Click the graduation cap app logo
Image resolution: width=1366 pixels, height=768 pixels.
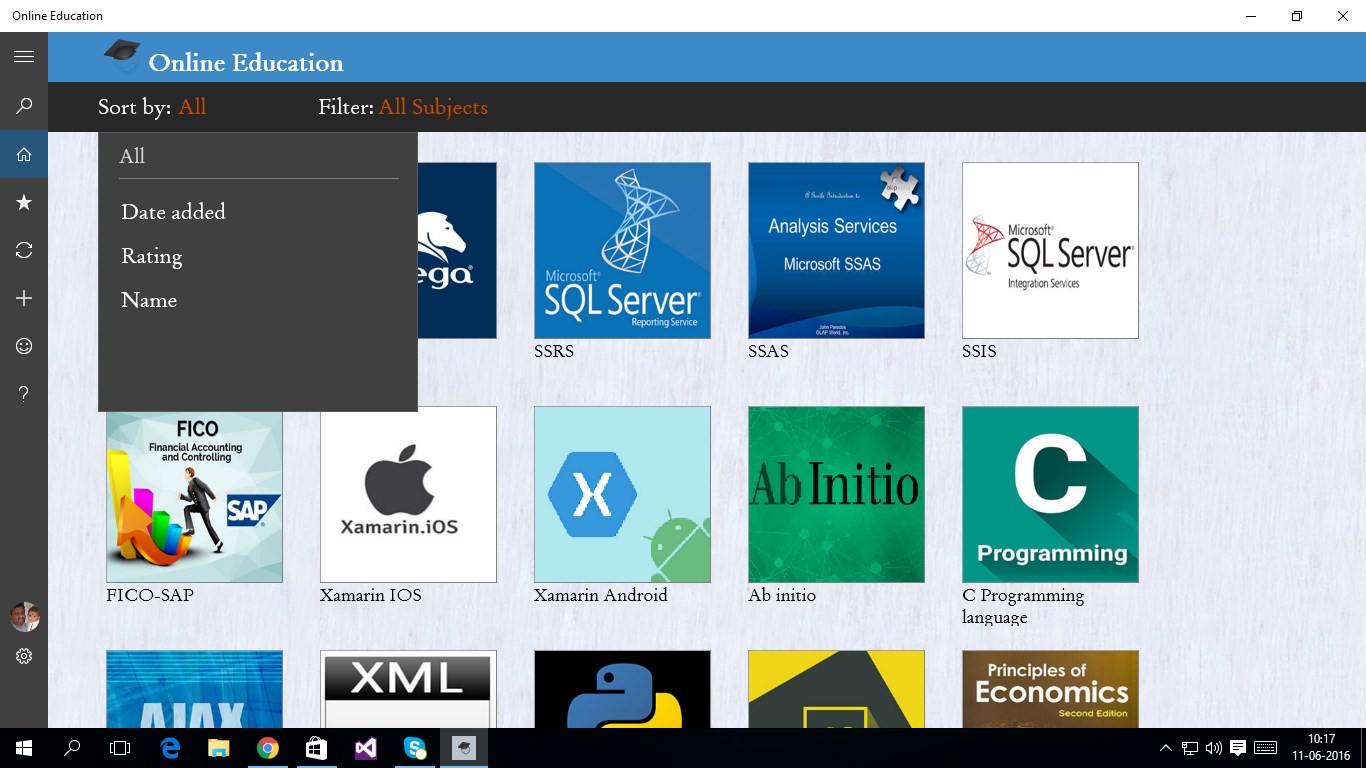coord(122,55)
